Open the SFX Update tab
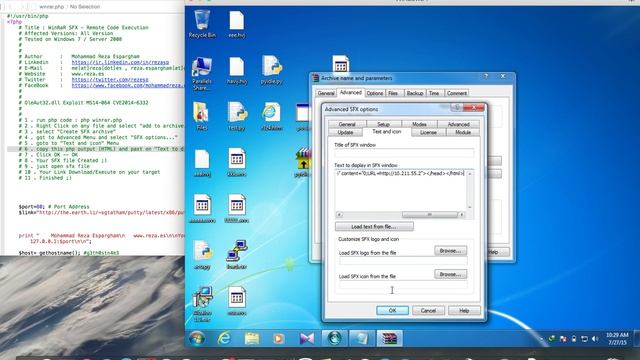This screenshot has height=360, width=640. click(x=345, y=132)
